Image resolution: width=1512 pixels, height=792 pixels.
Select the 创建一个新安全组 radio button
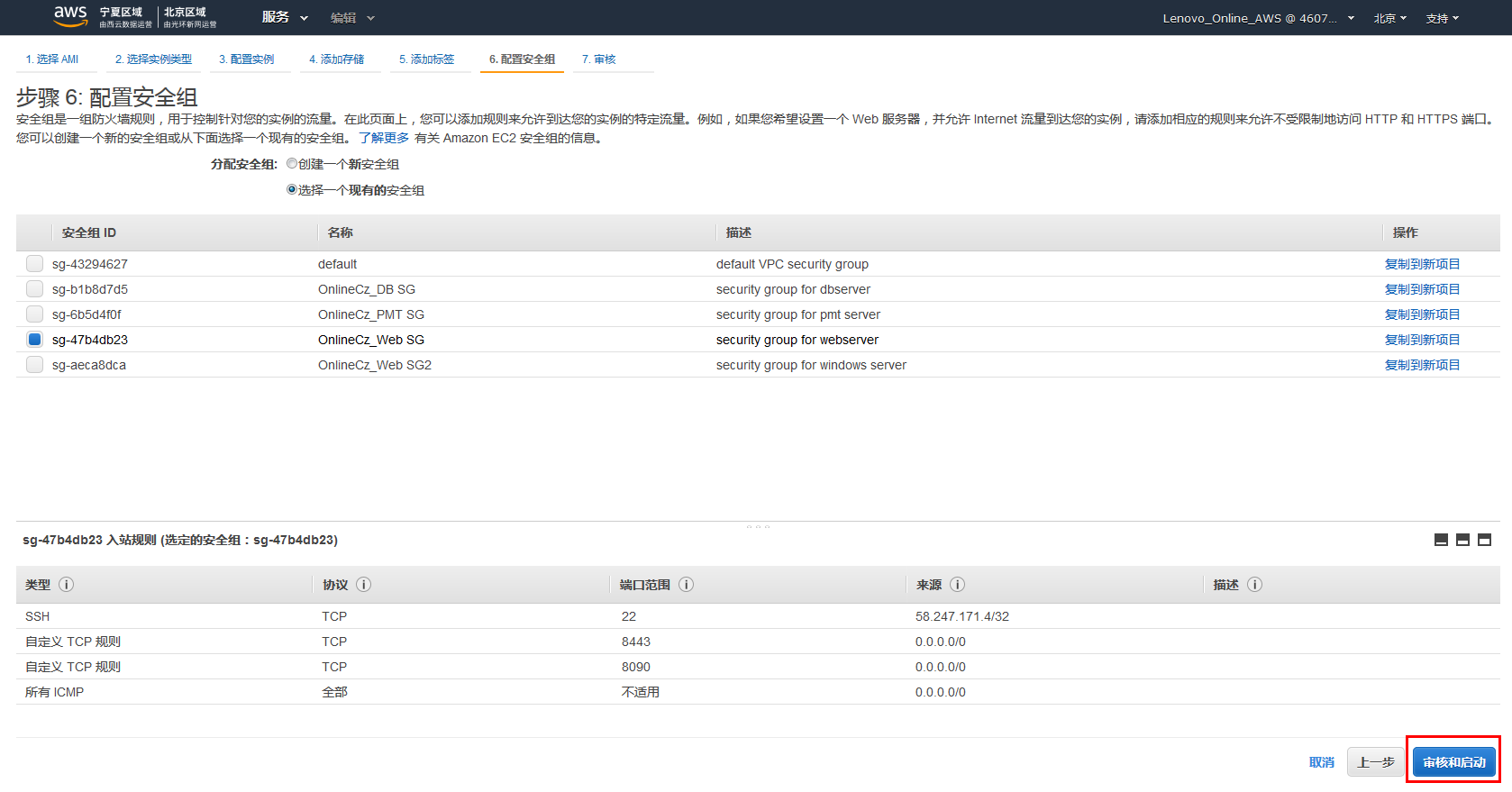click(291, 164)
